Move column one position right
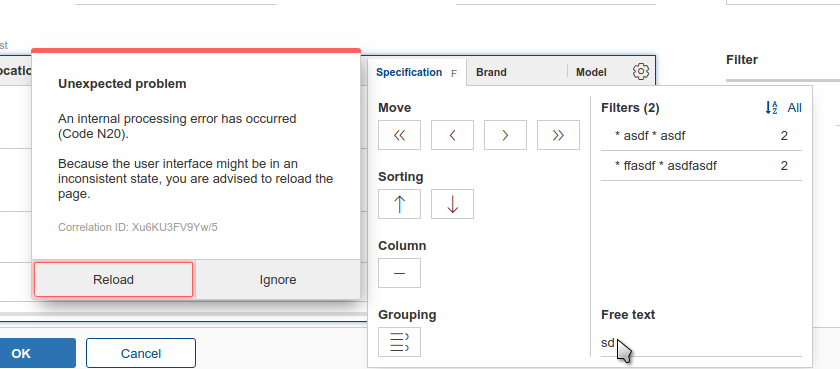Viewport: 840px width, 369px height. (x=505, y=135)
